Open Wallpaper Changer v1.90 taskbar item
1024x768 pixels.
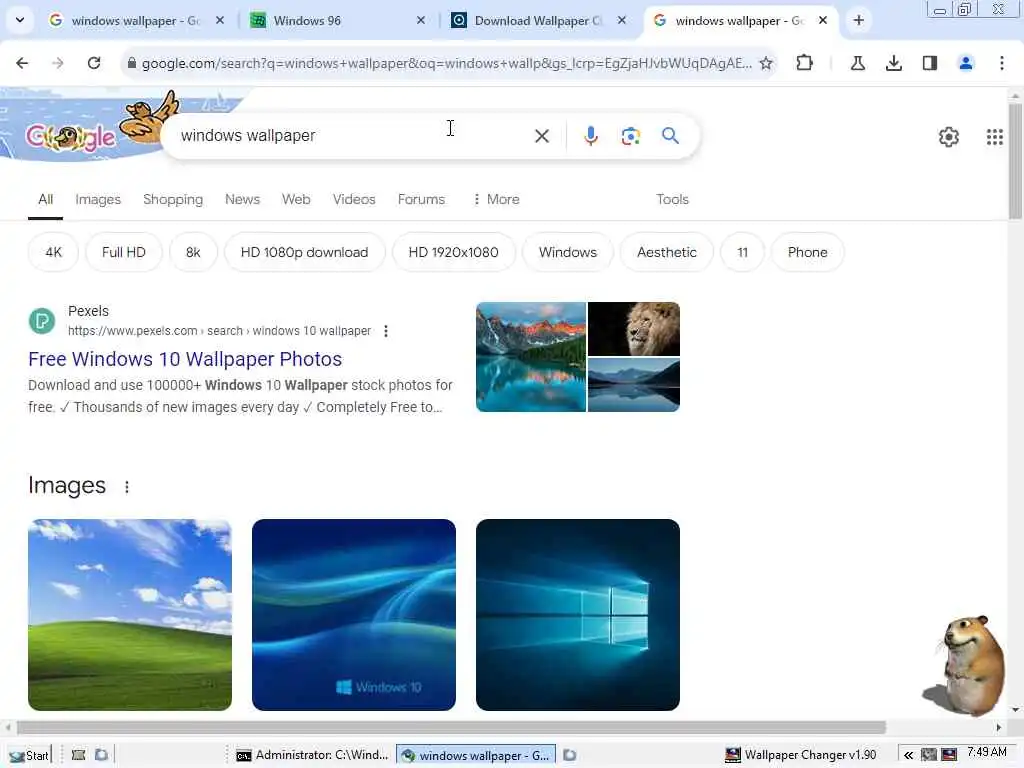[x=801, y=756]
